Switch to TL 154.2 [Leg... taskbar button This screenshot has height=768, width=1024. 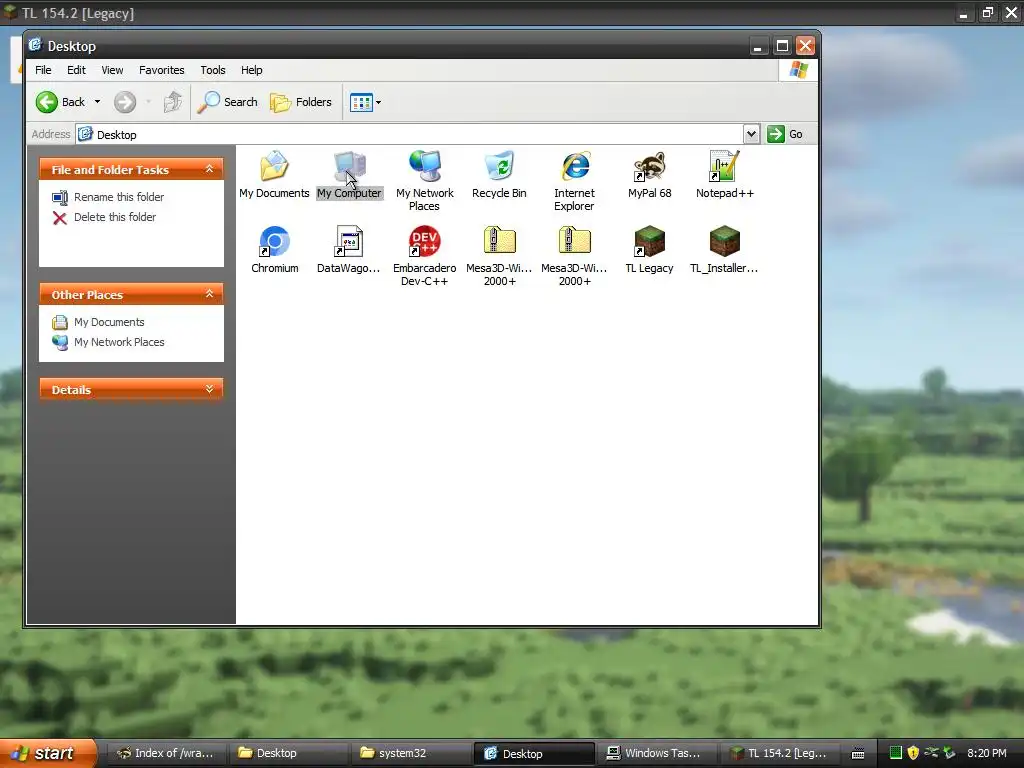[780, 753]
